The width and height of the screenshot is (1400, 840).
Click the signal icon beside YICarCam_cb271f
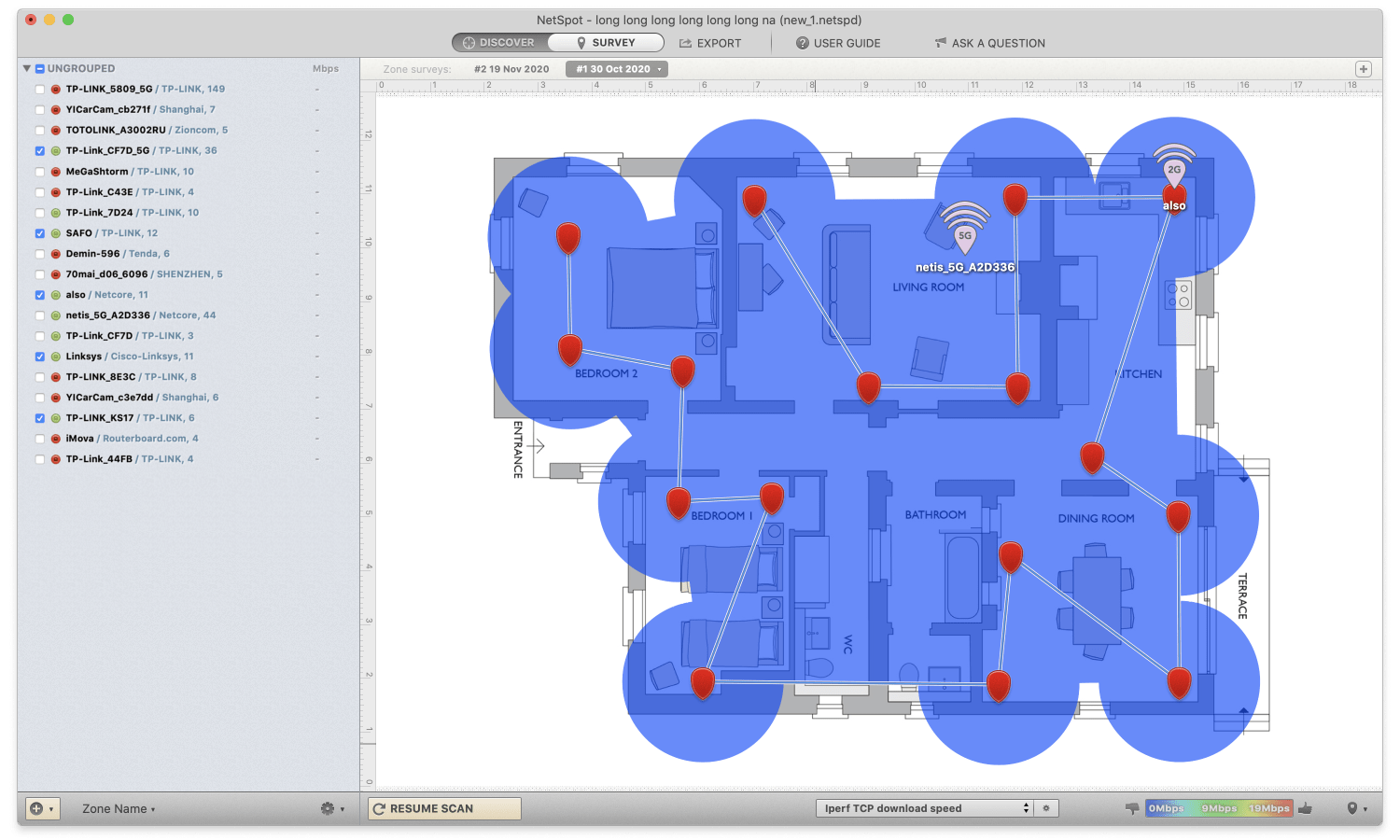(x=56, y=110)
